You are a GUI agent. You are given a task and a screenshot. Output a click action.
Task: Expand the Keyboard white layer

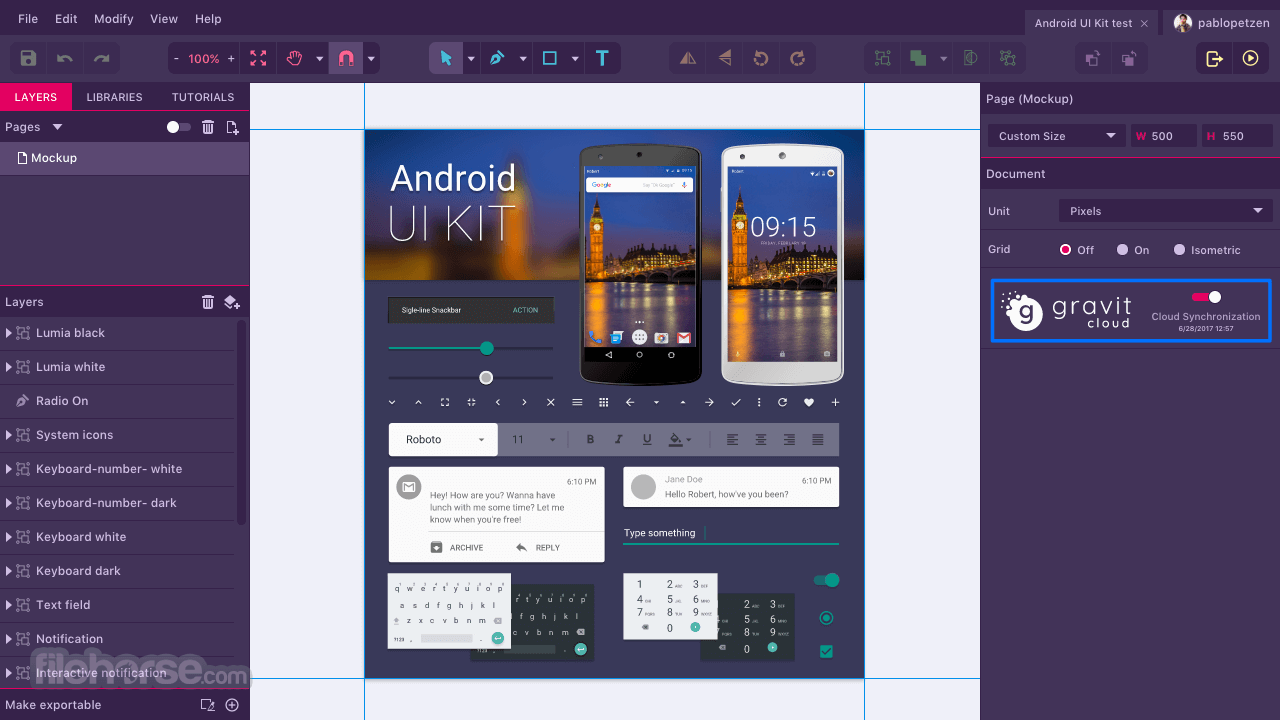click(9, 537)
